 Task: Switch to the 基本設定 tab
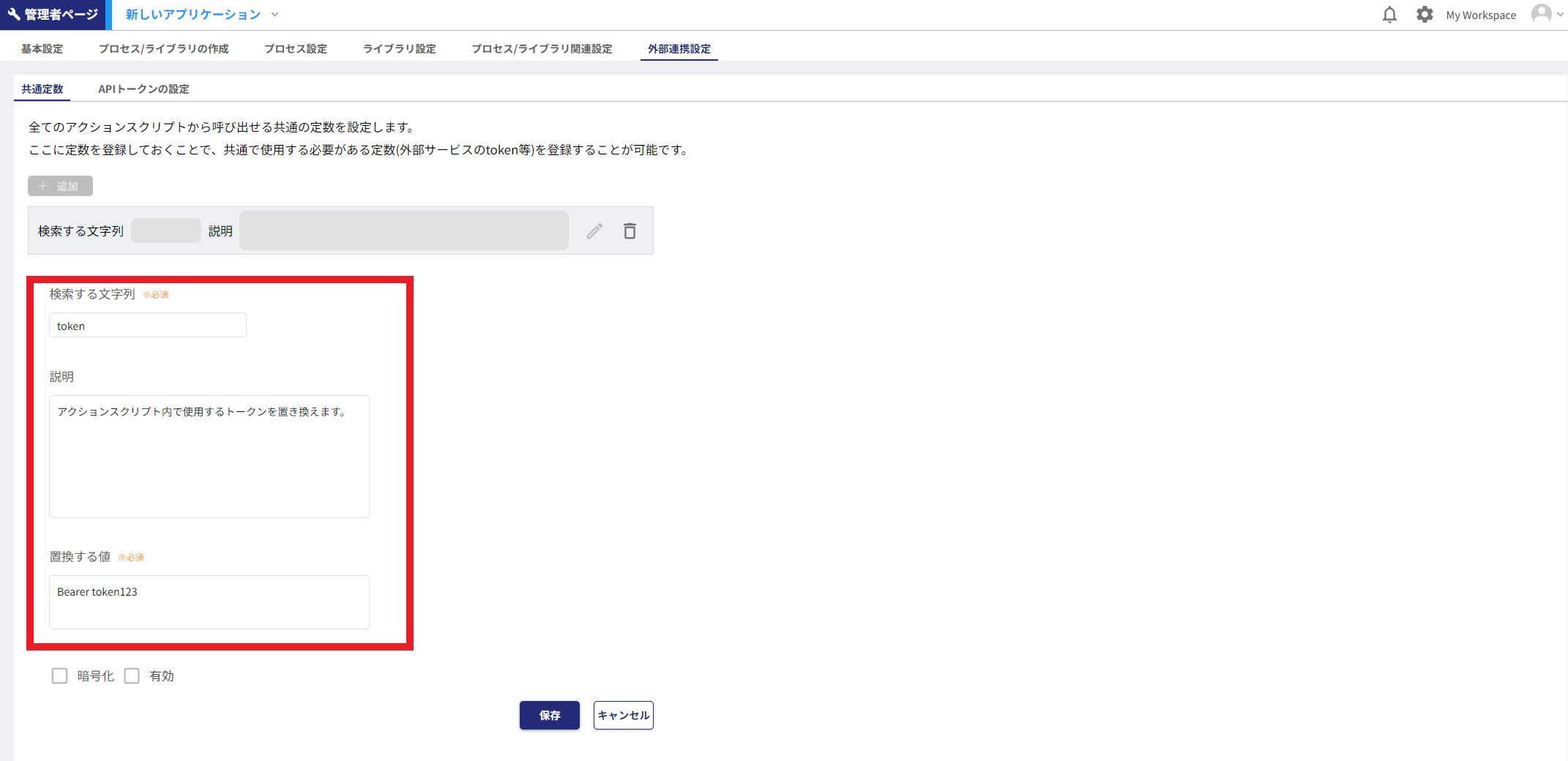[x=41, y=48]
